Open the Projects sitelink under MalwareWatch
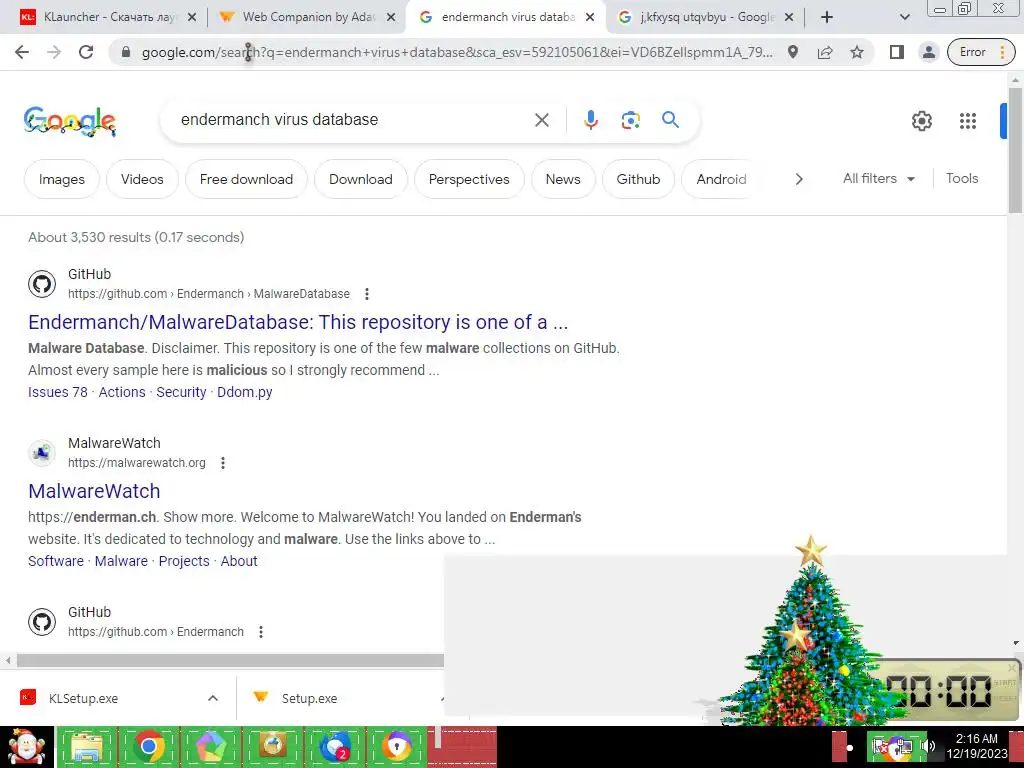Screen dimensions: 1024x768 tap(184, 561)
